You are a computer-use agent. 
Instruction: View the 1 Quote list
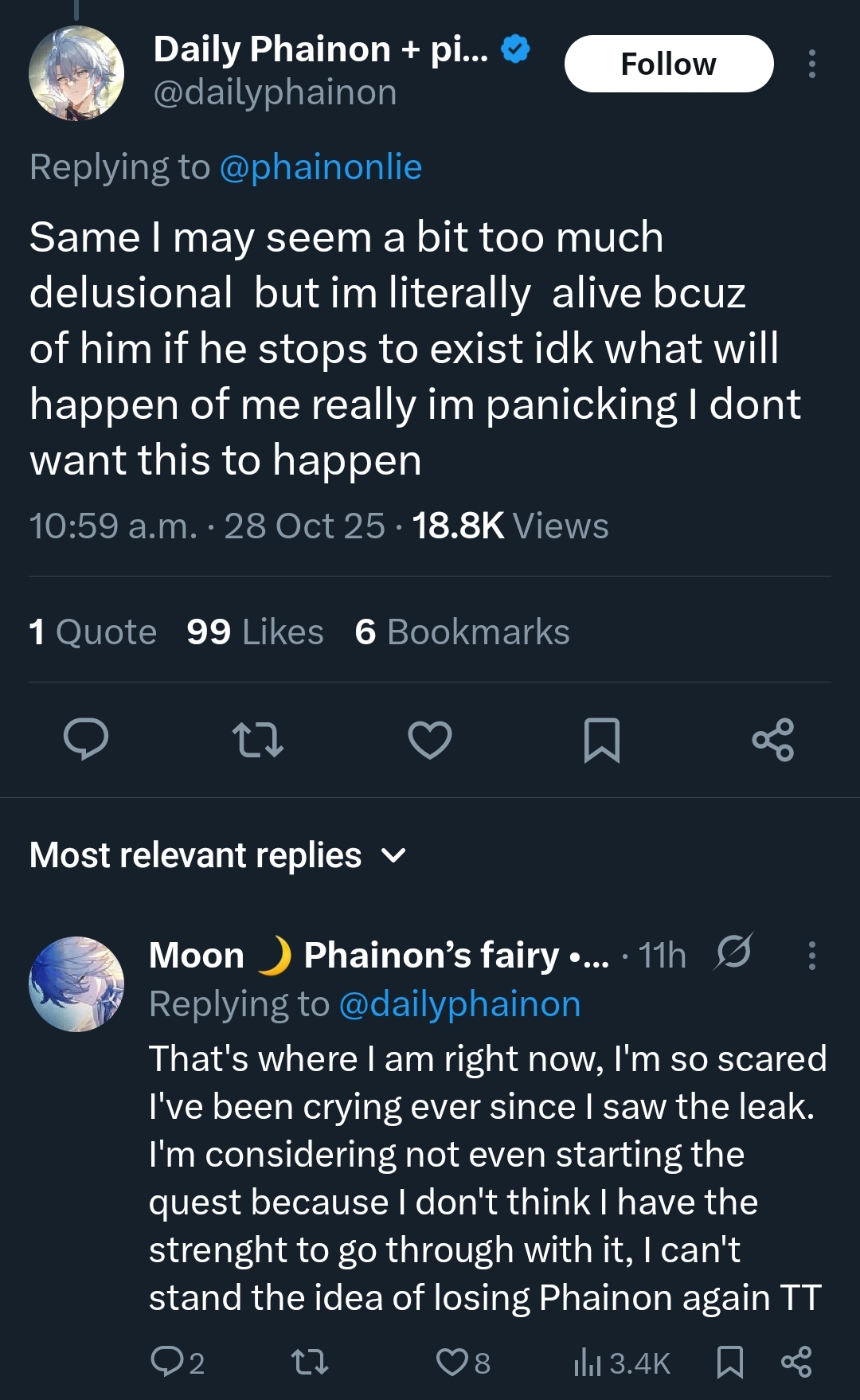tap(92, 632)
